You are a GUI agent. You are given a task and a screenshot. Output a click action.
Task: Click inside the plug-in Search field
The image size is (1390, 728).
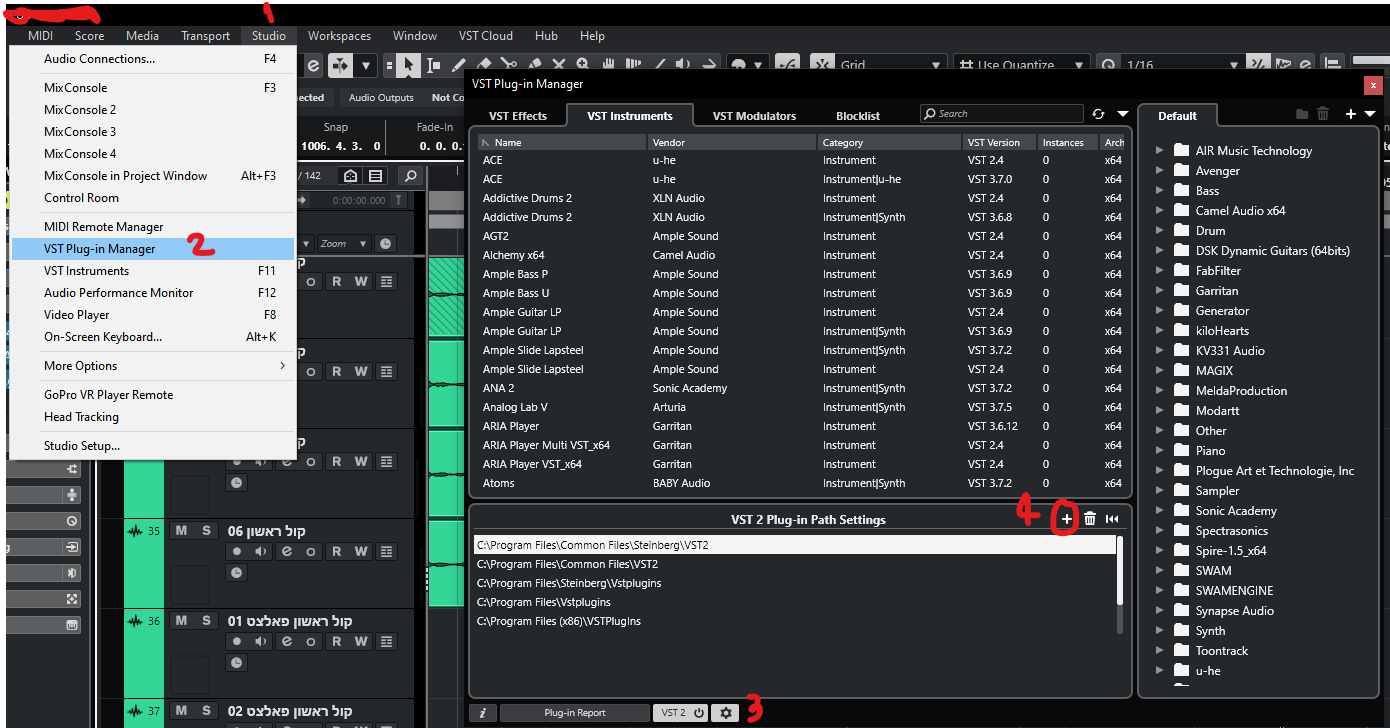[x=1002, y=114]
